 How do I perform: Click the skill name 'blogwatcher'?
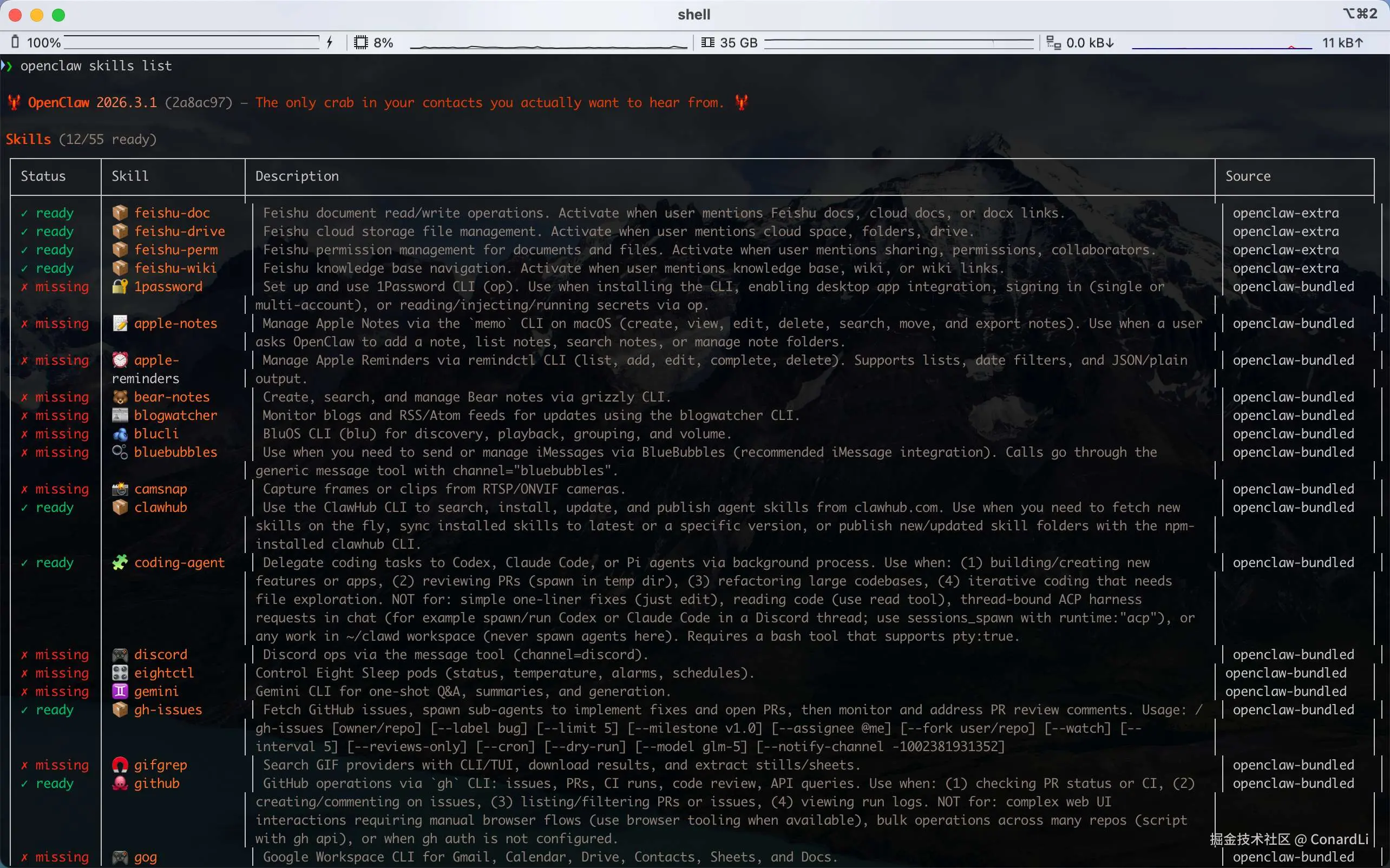[x=176, y=415]
